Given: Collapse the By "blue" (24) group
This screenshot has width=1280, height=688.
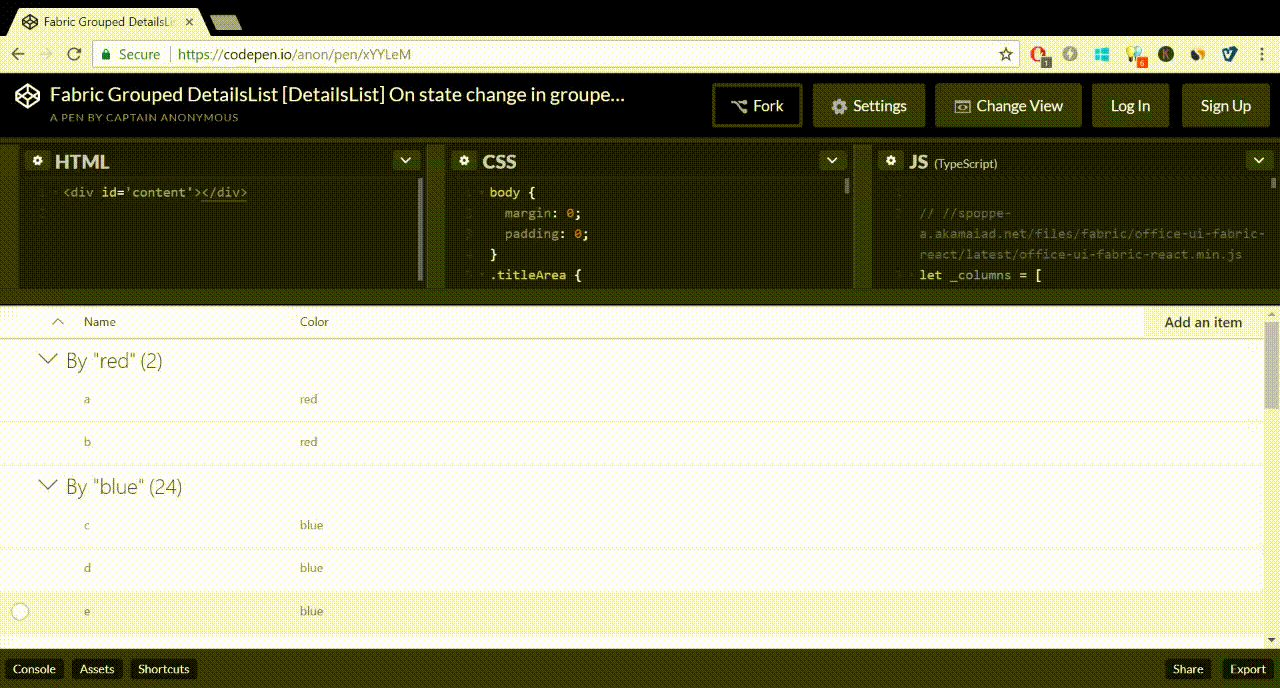Looking at the screenshot, I should (46, 485).
